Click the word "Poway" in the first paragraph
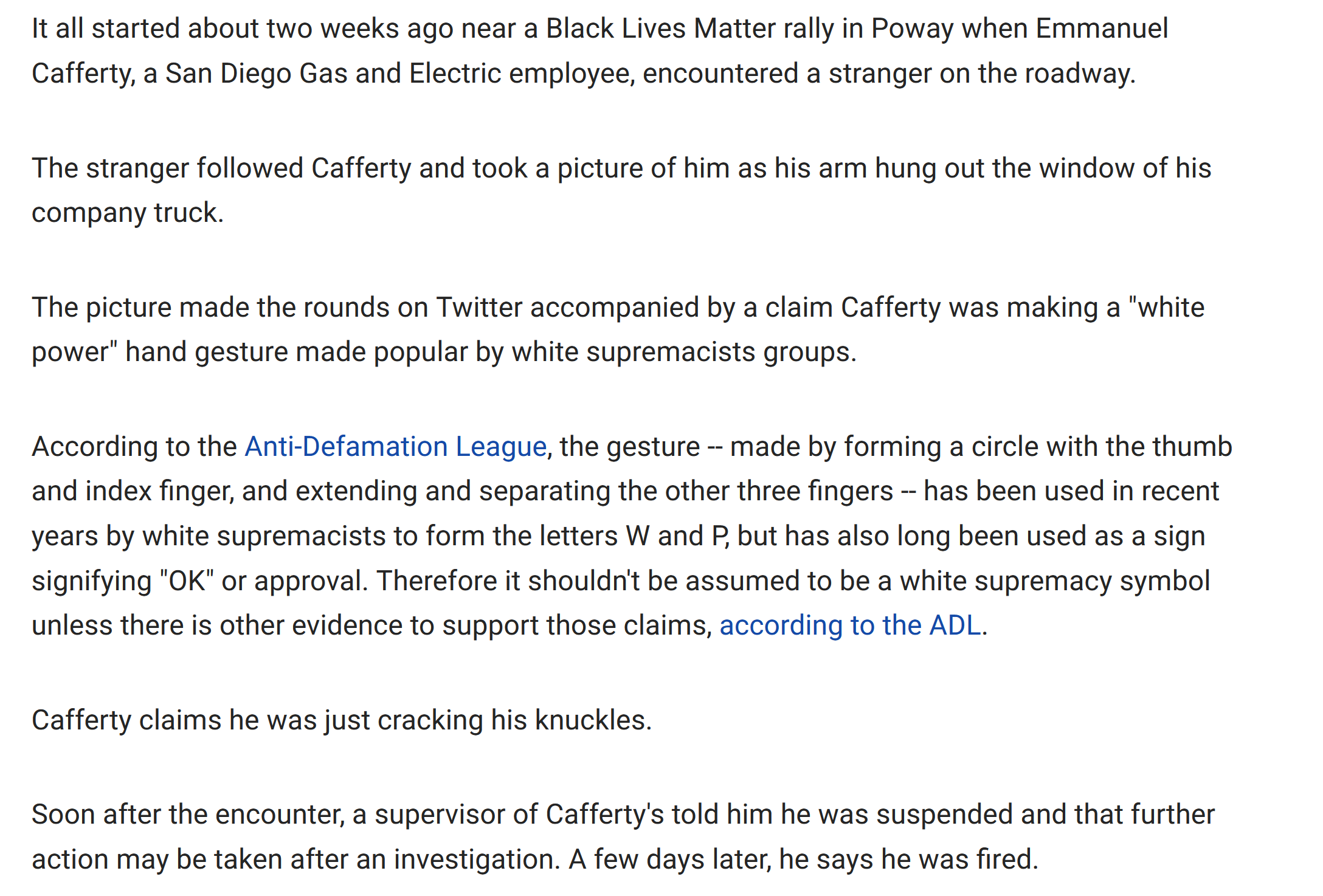 912,29
